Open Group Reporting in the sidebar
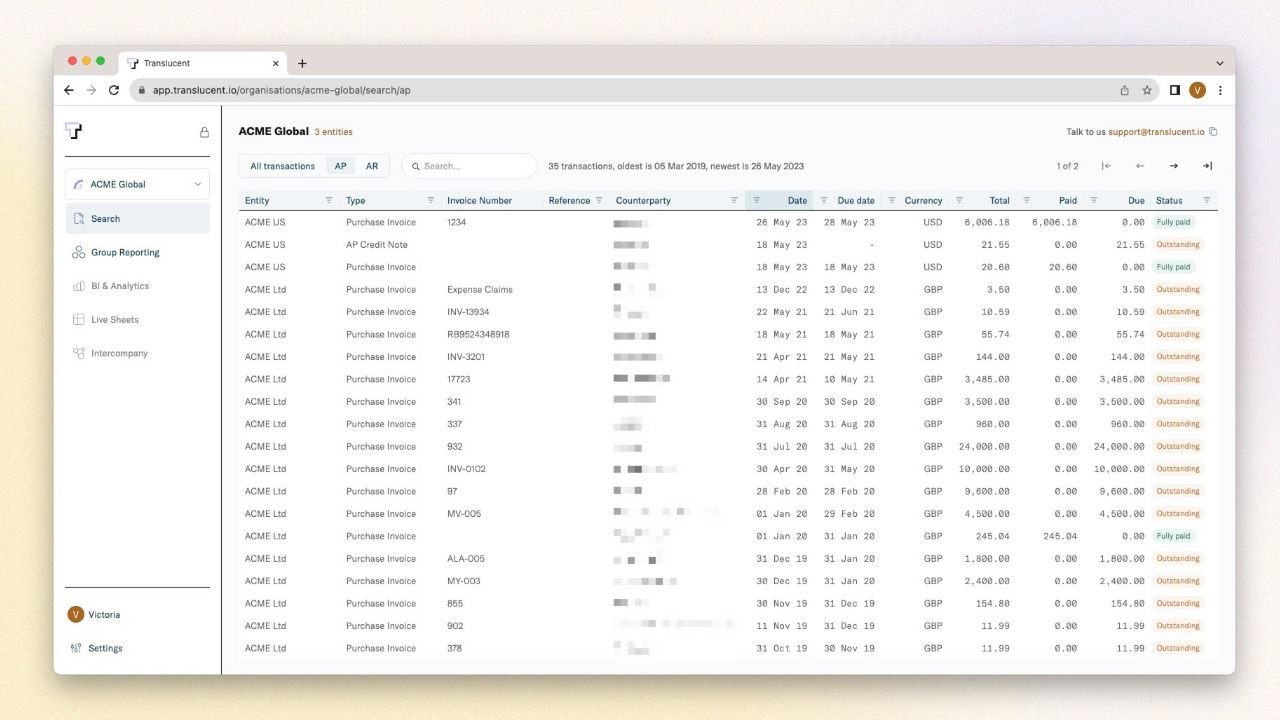1280x720 pixels. [124, 253]
